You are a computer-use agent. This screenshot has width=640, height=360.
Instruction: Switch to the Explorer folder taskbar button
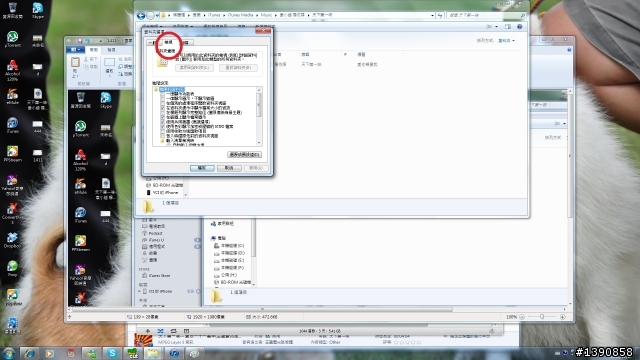click(x=153, y=353)
